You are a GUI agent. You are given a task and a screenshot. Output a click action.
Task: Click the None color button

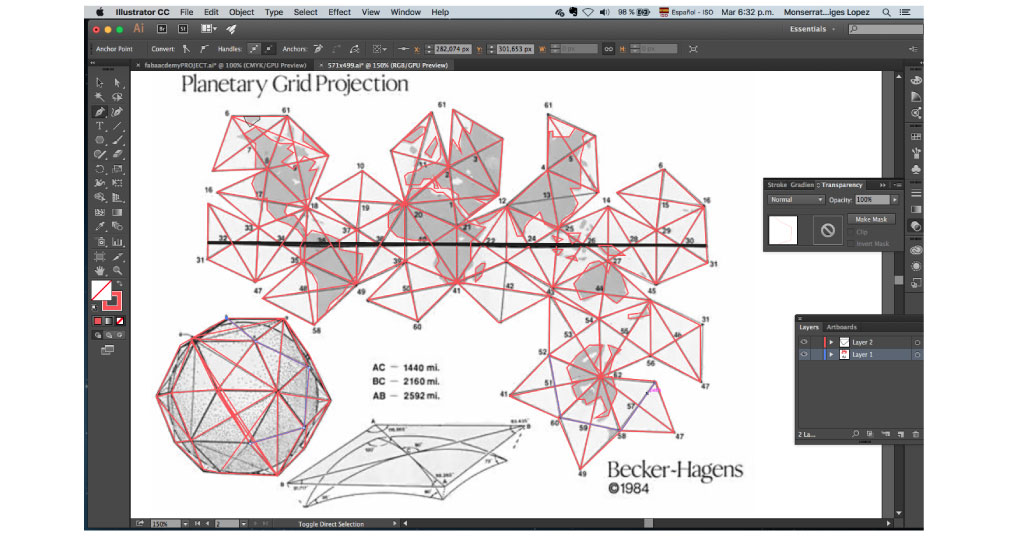pyautogui.click(x=120, y=321)
